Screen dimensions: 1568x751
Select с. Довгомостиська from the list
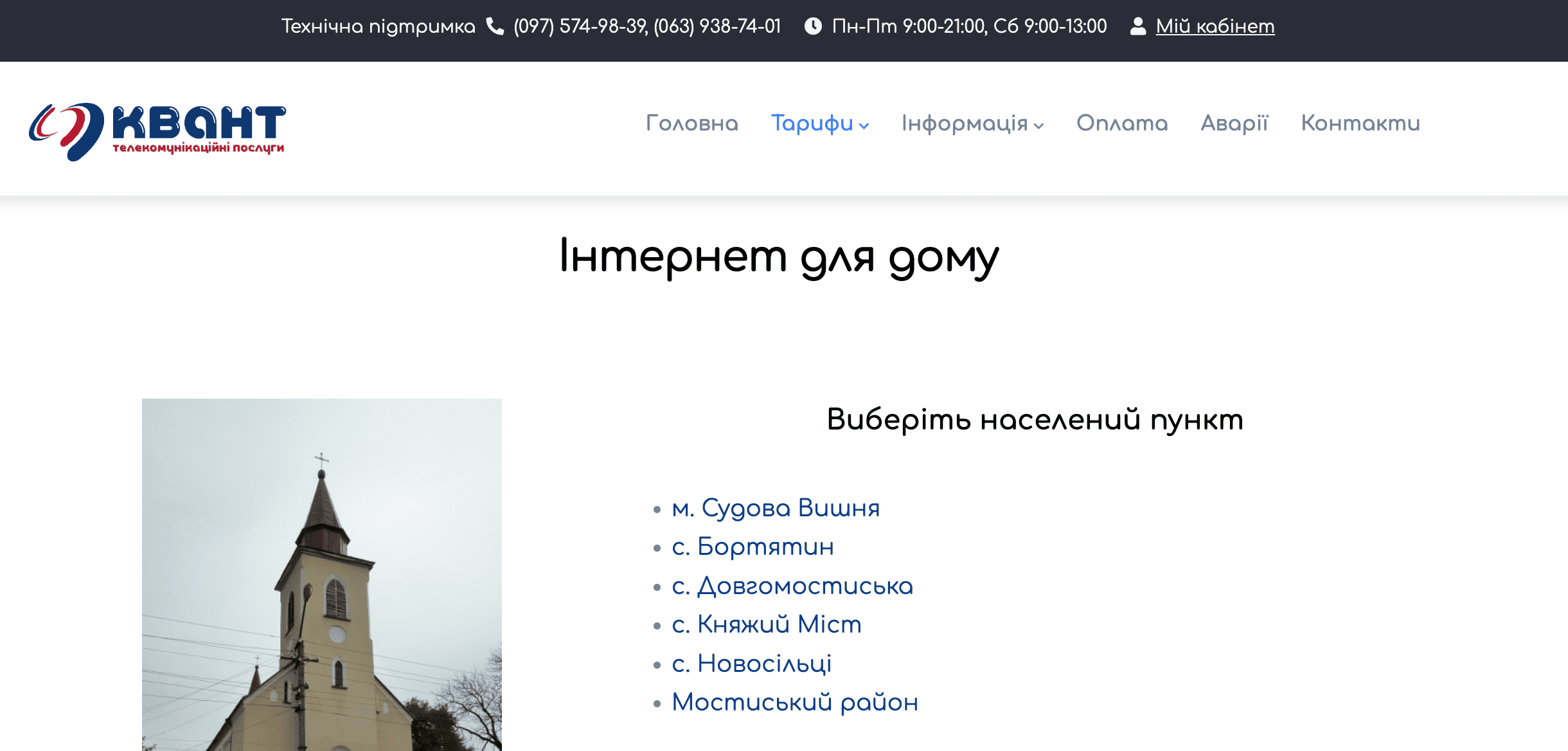(792, 586)
